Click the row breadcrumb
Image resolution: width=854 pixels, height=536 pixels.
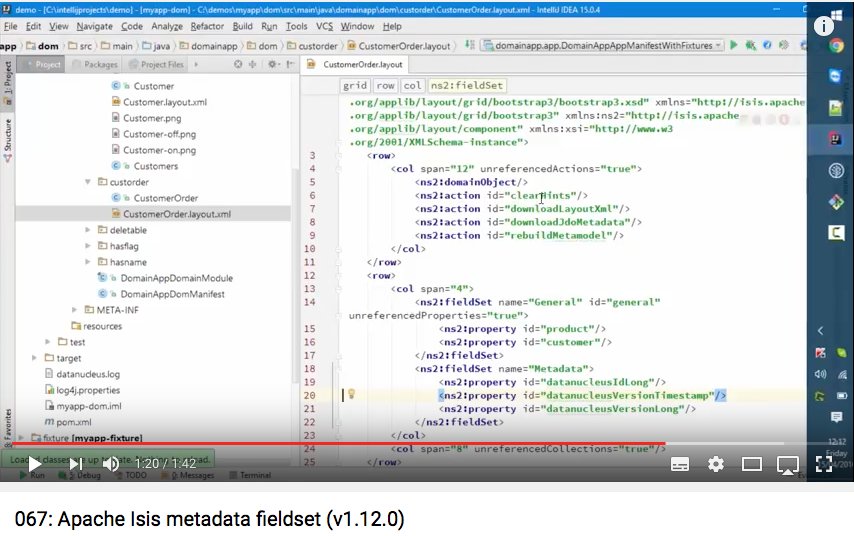point(385,86)
